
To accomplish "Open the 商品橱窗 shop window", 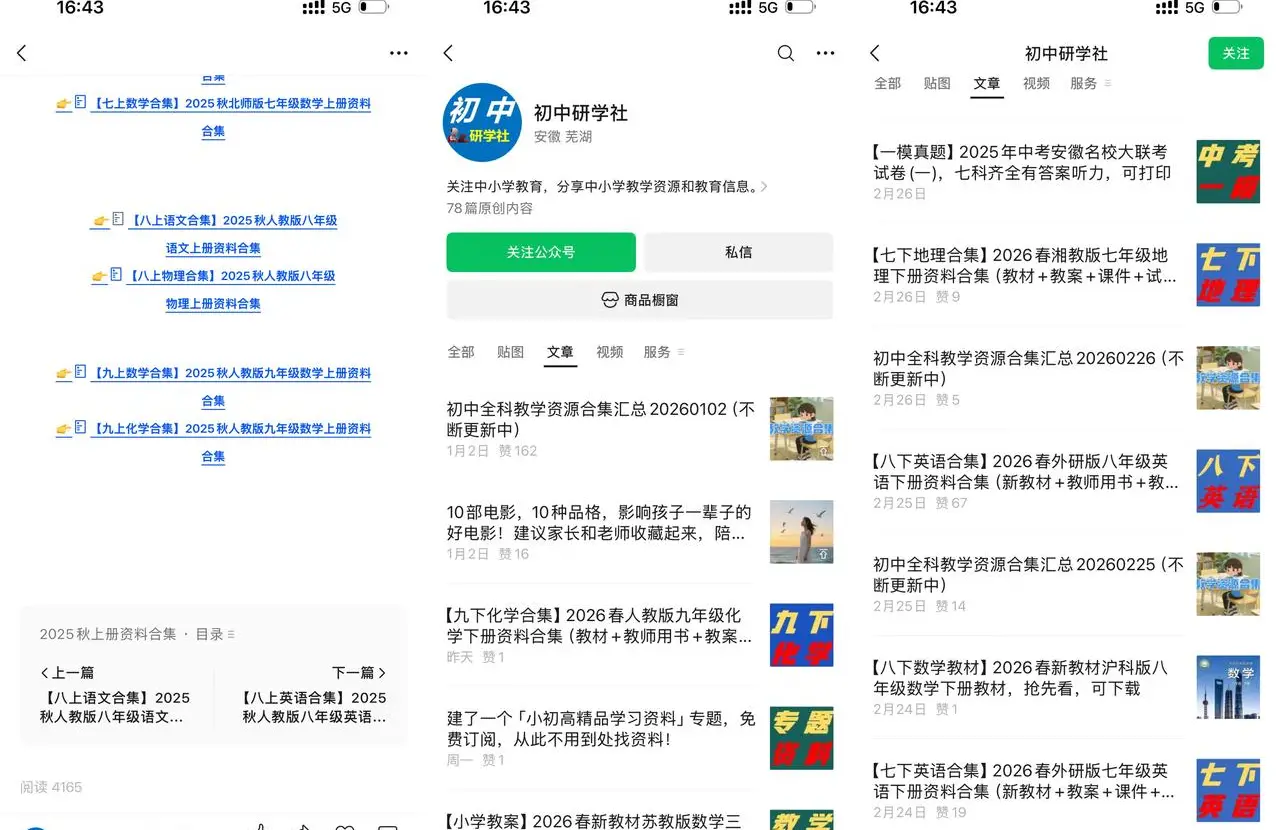I will 640,300.
